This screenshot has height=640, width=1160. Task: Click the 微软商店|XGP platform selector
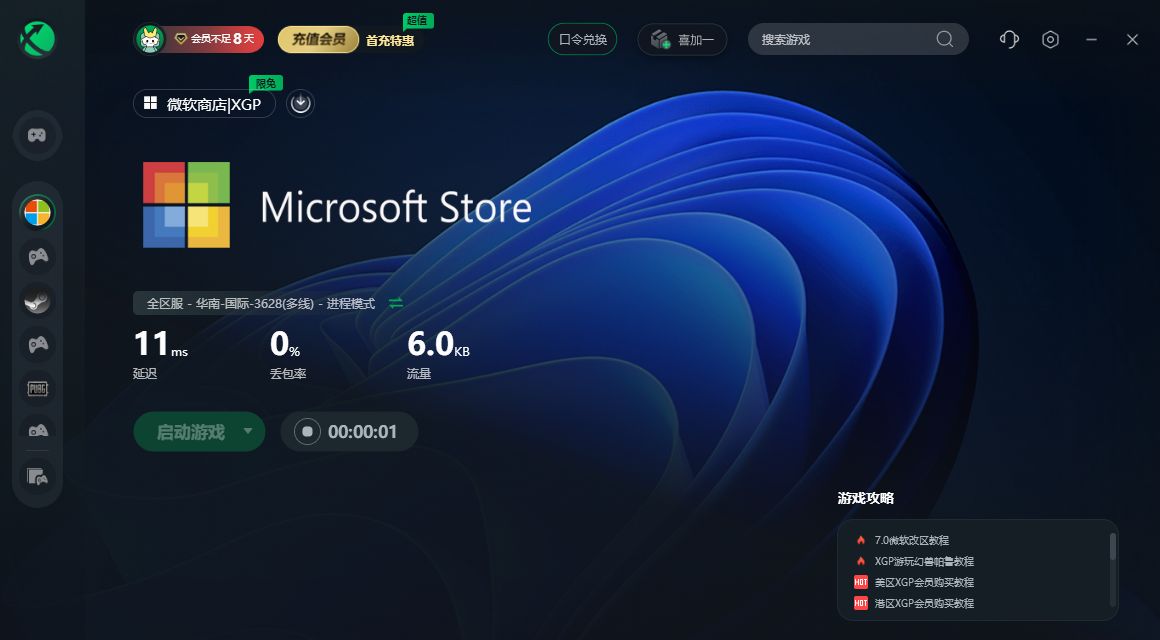204,104
